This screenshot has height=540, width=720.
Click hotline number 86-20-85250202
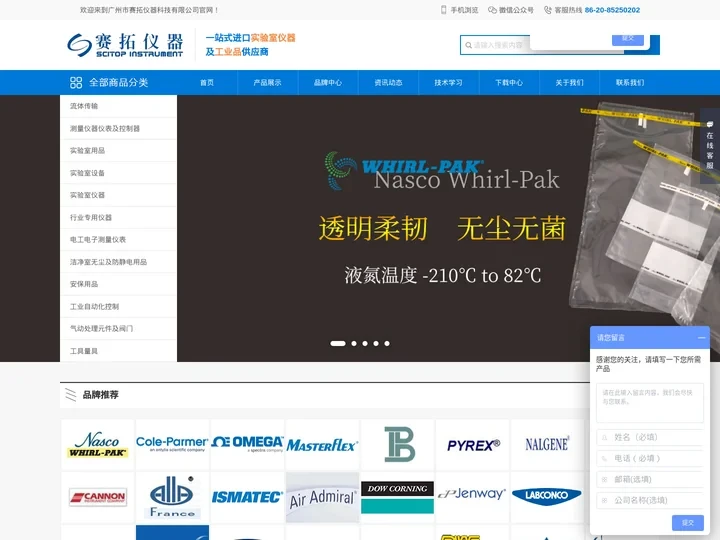coord(612,10)
